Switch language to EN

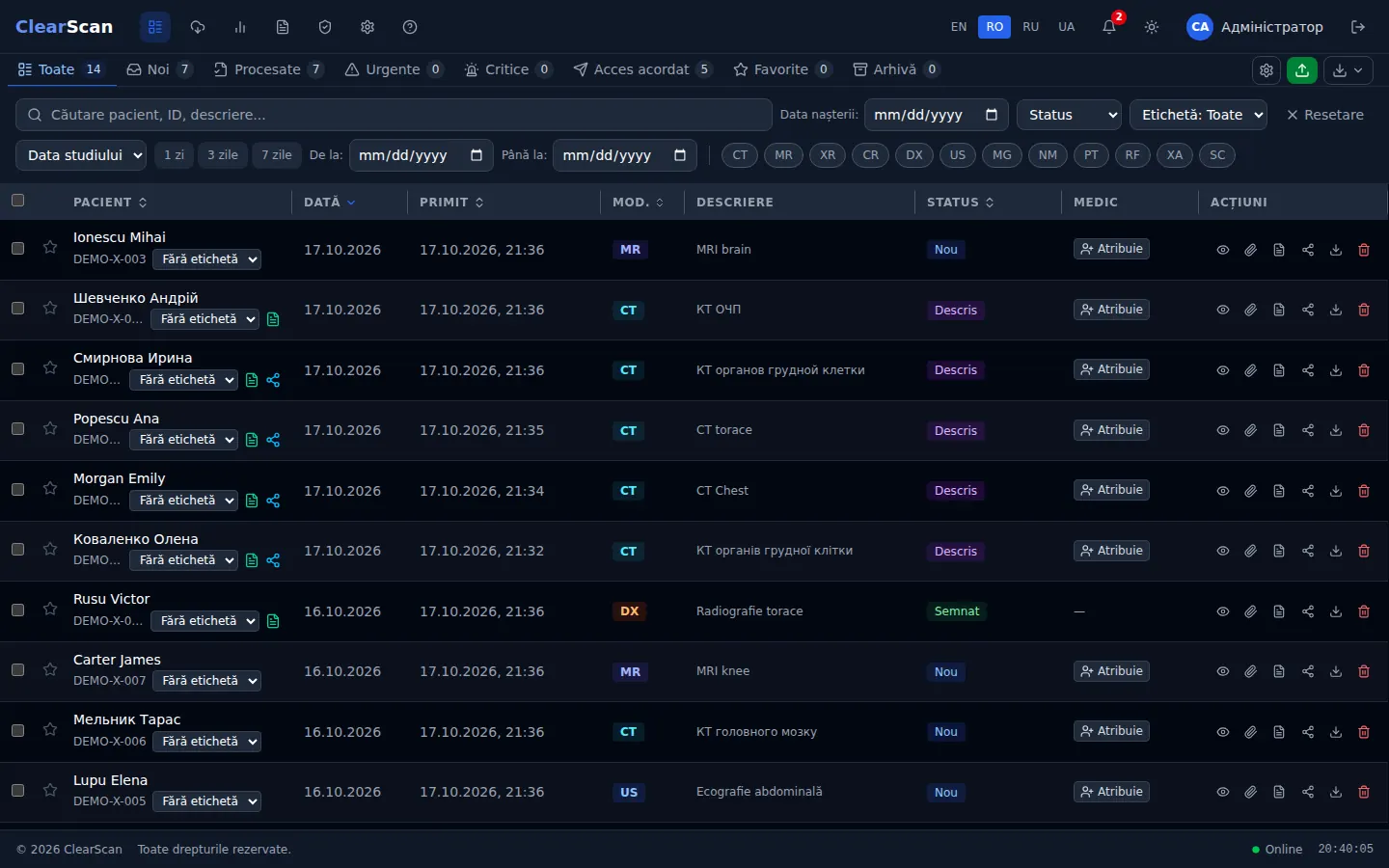(x=959, y=27)
